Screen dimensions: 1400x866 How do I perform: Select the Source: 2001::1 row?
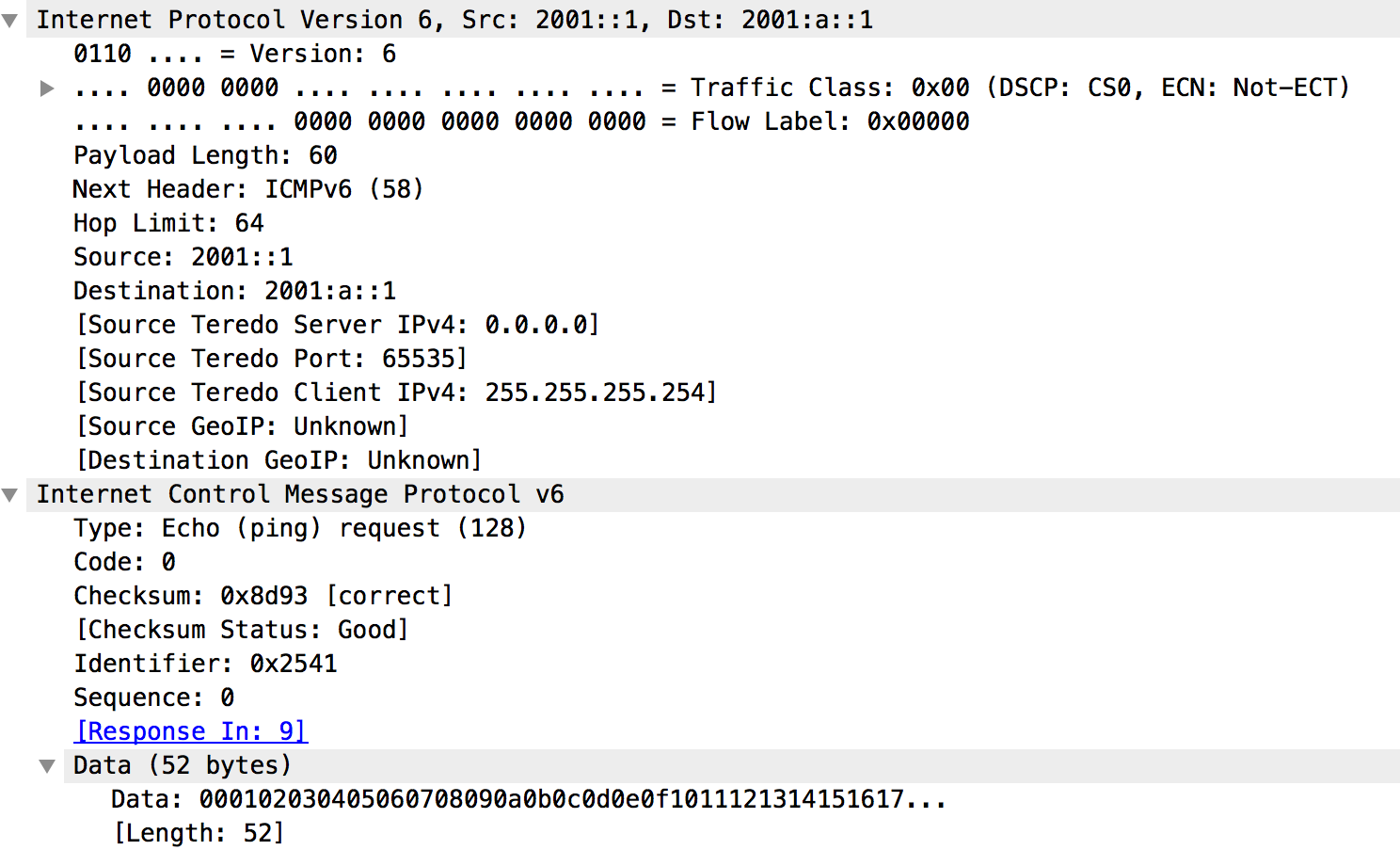[x=183, y=257]
